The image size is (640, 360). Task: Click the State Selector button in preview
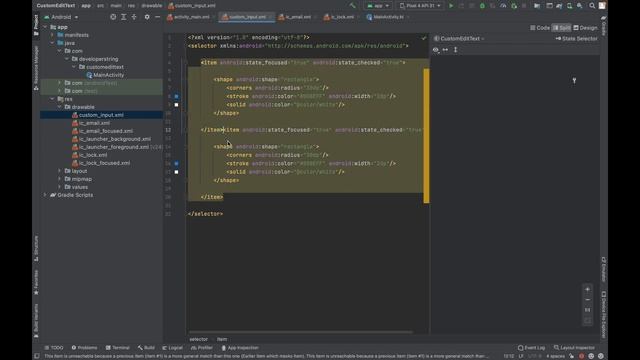[576, 39]
